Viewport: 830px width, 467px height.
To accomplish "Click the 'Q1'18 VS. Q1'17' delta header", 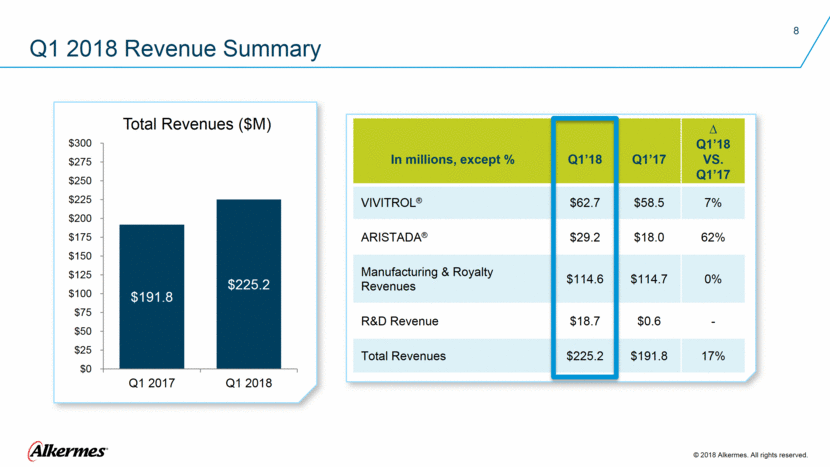I will click(713, 152).
